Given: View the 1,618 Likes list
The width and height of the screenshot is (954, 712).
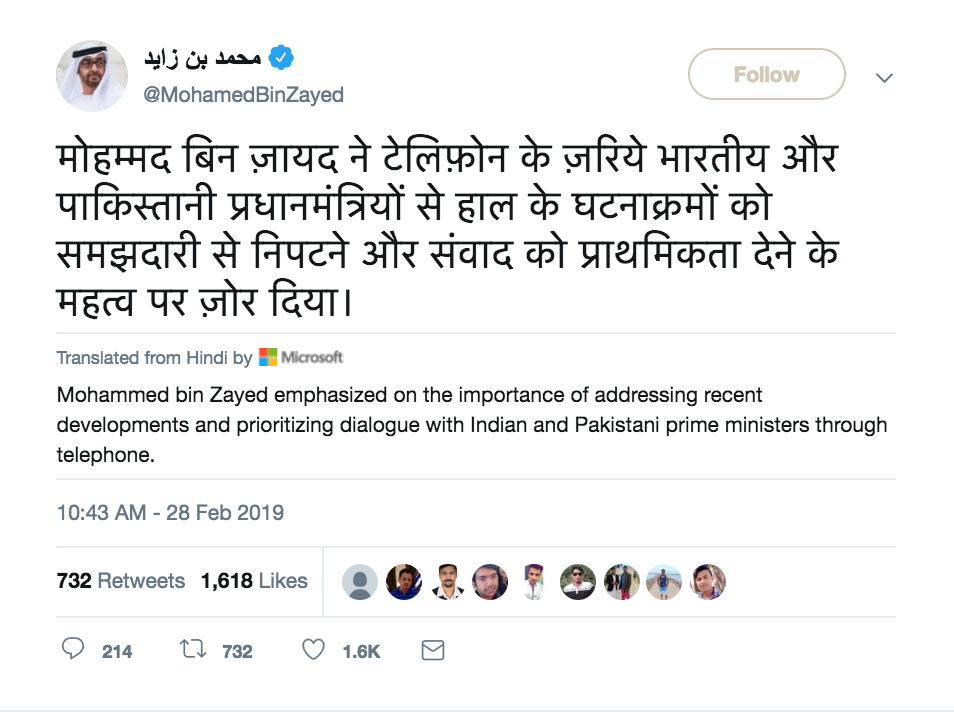Looking at the screenshot, I should pos(254,581).
